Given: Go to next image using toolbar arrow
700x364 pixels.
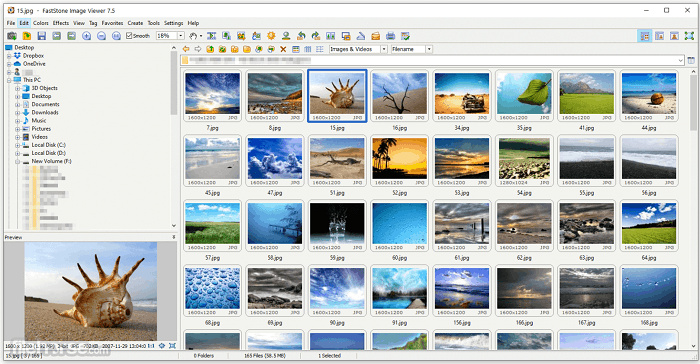Looking at the screenshot, I should coord(71,36).
